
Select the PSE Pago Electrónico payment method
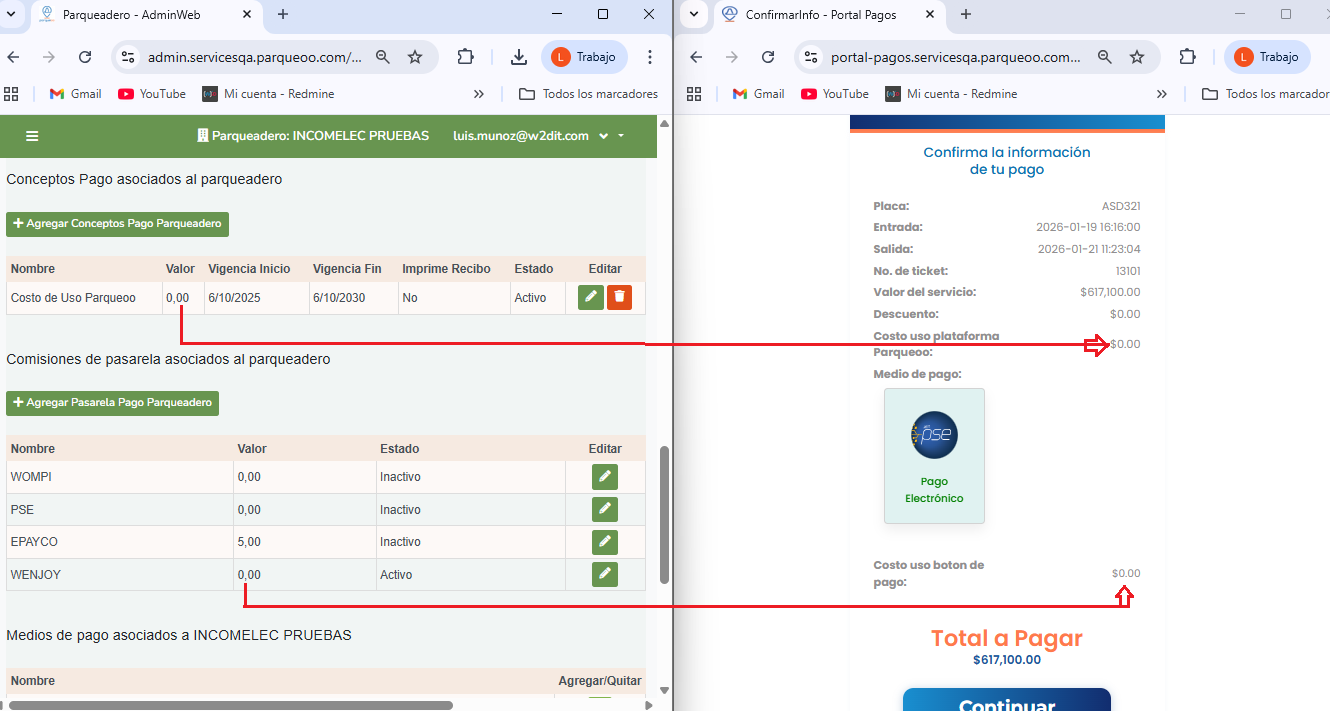(934, 456)
